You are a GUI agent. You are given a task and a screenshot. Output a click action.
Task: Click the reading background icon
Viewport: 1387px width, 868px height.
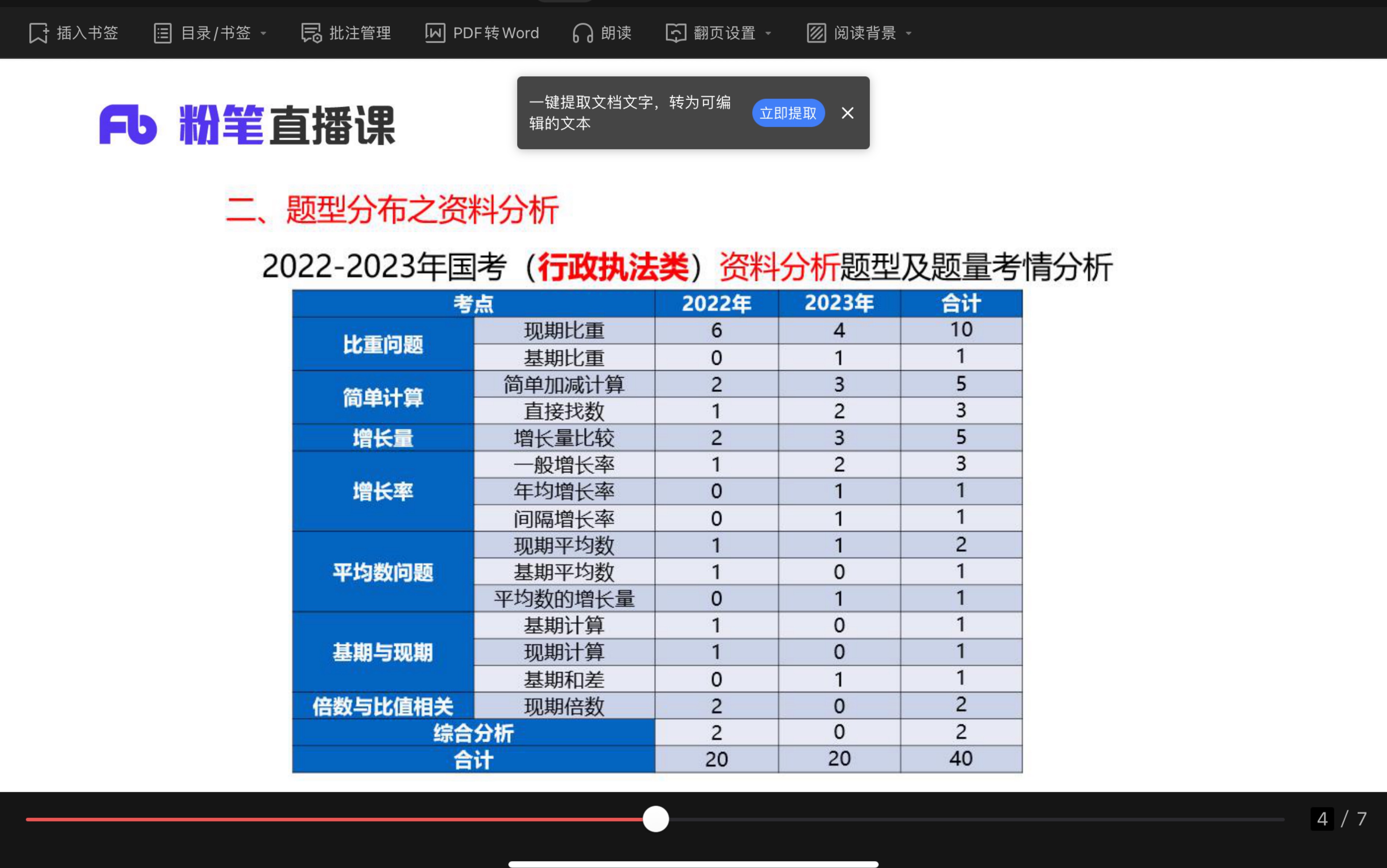point(816,33)
